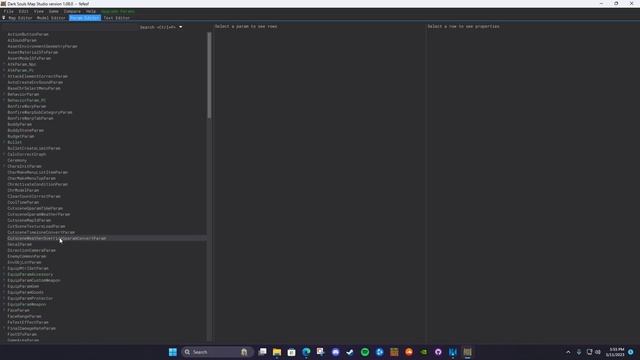Image resolution: width=640 pixels, height=360 pixels.
Task: Select AiSoundParam in the list
Action: click(22, 40)
